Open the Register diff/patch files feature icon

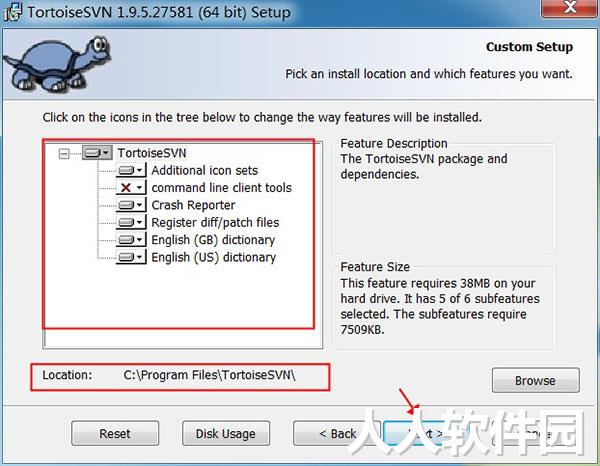(131, 222)
